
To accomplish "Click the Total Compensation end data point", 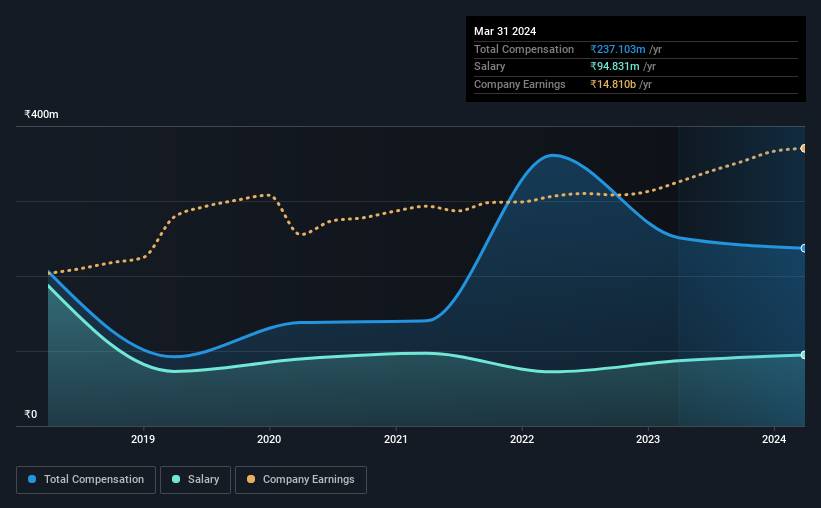I will [803, 248].
